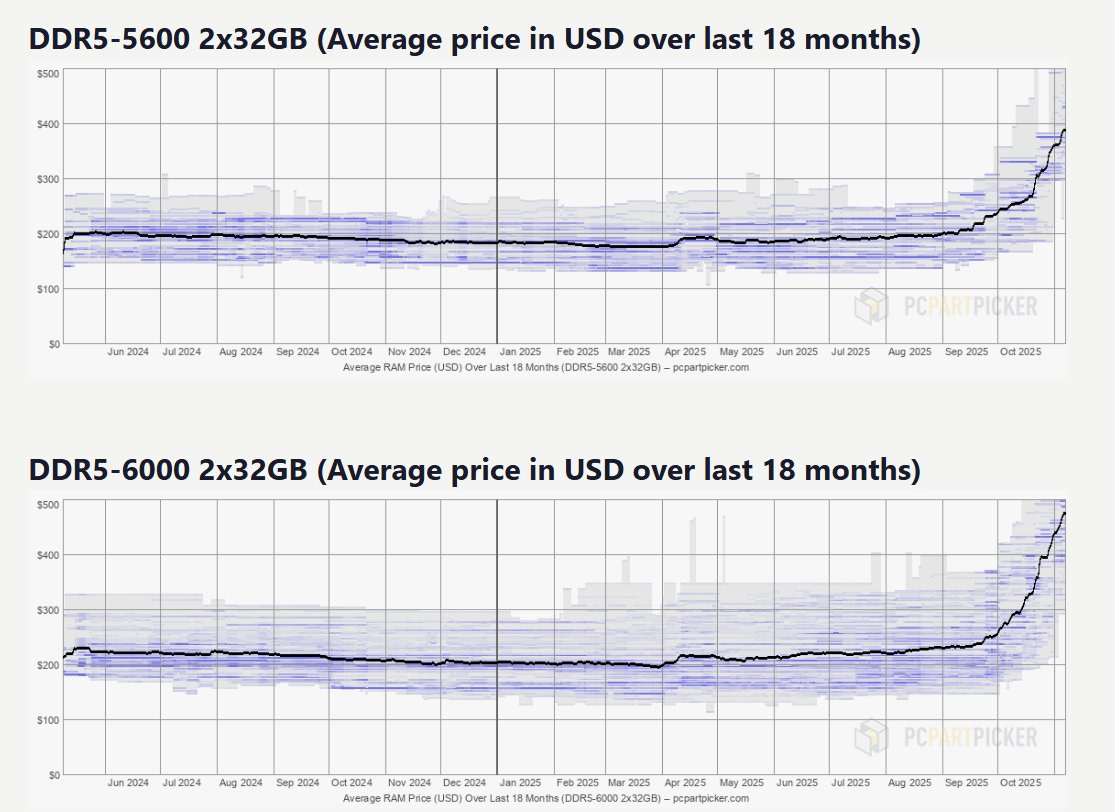This screenshot has height=812, width=1115.
Task: Pick Nov 2024 label on DDR5-6000 chart
Action: click(409, 783)
